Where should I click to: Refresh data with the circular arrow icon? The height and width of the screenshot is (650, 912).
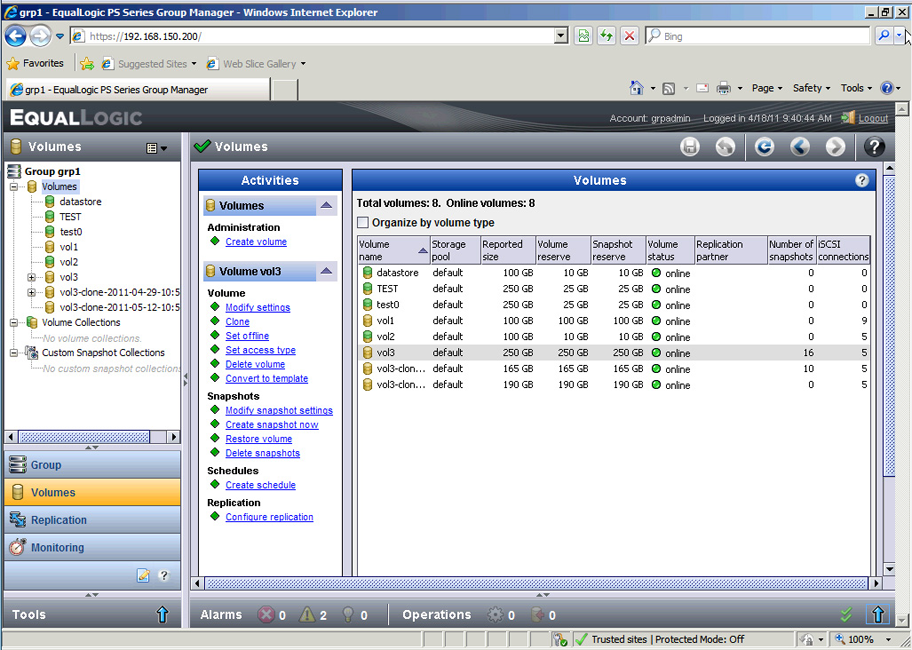click(764, 147)
